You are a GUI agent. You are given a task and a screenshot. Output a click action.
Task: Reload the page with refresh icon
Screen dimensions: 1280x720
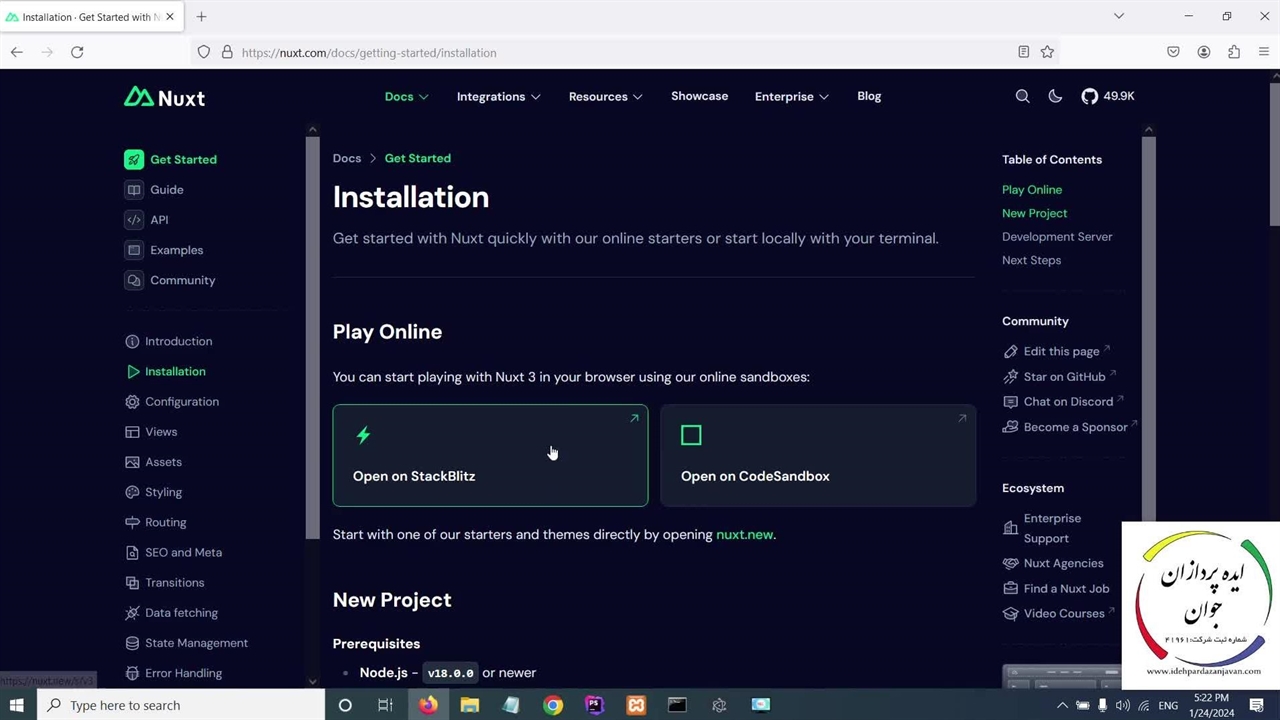click(x=77, y=52)
